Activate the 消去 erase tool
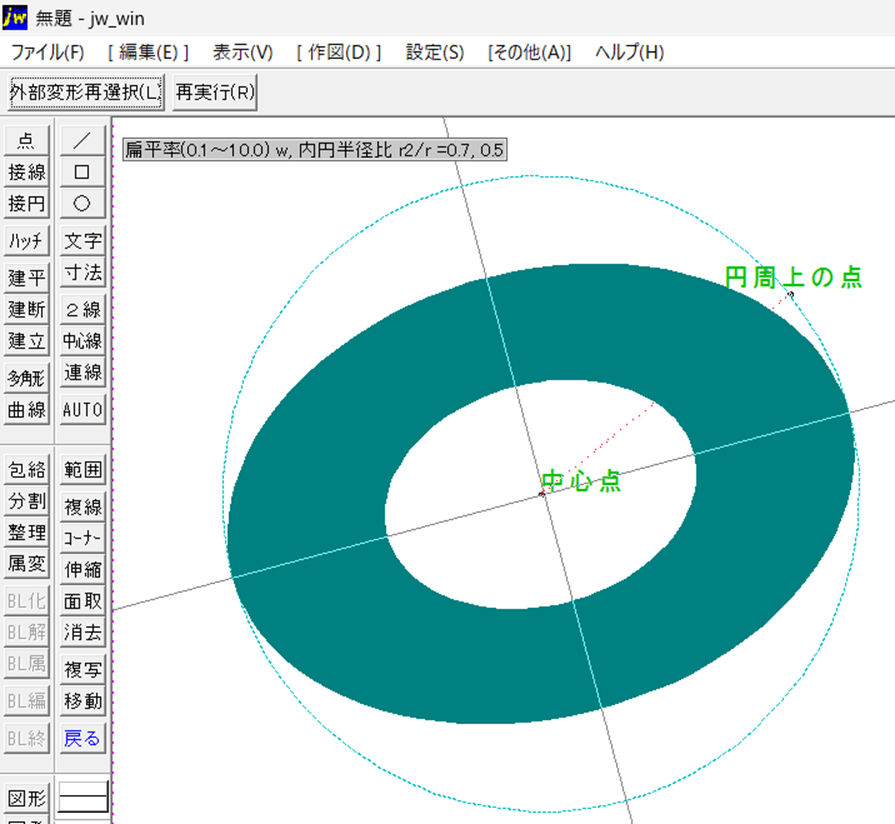 pyautogui.click(x=82, y=632)
